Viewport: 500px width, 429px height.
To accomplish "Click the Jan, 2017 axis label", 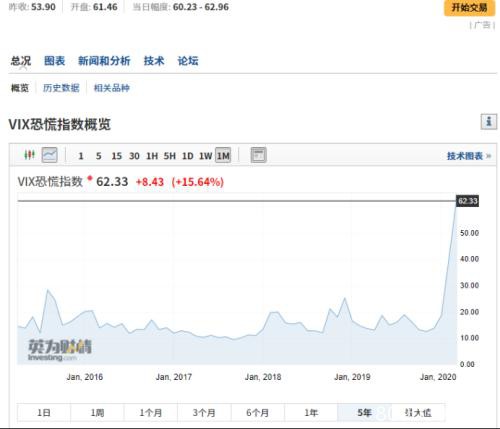I will [x=174, y=377].
